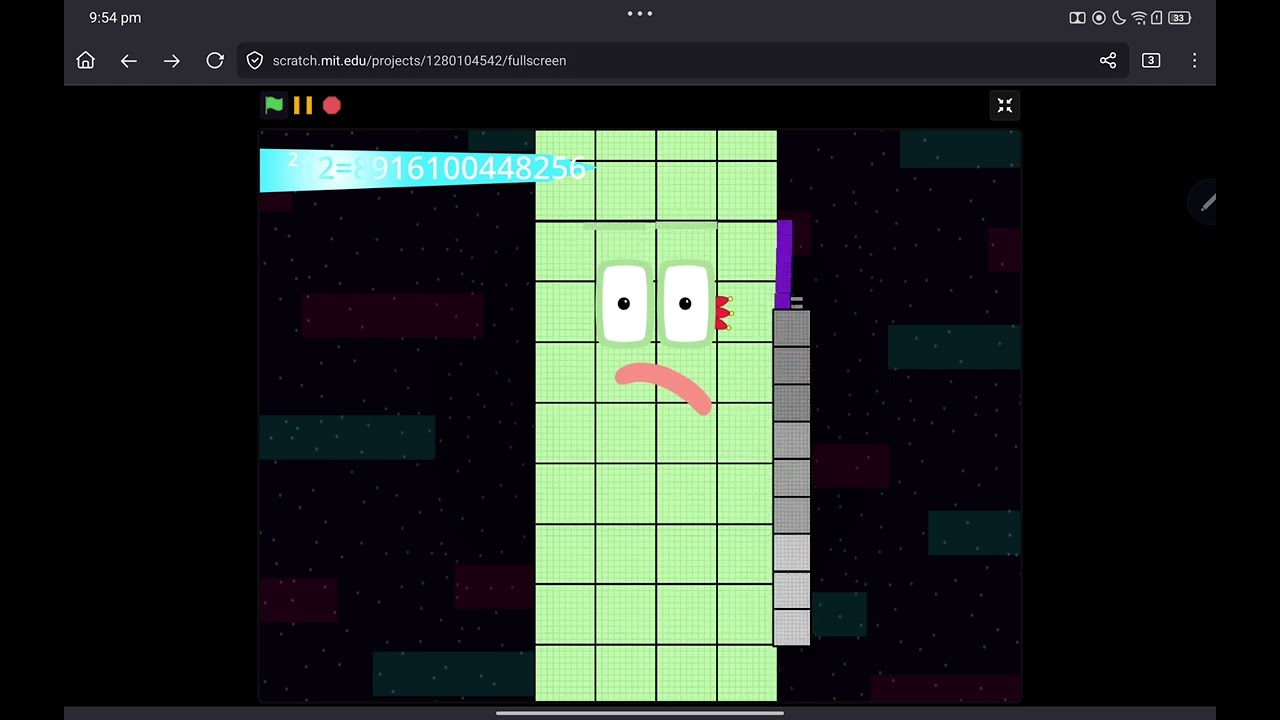The width and height of the screenshot is (1280, 720).
Task: Tap the three dots at screen top
Action: (640, 14)
